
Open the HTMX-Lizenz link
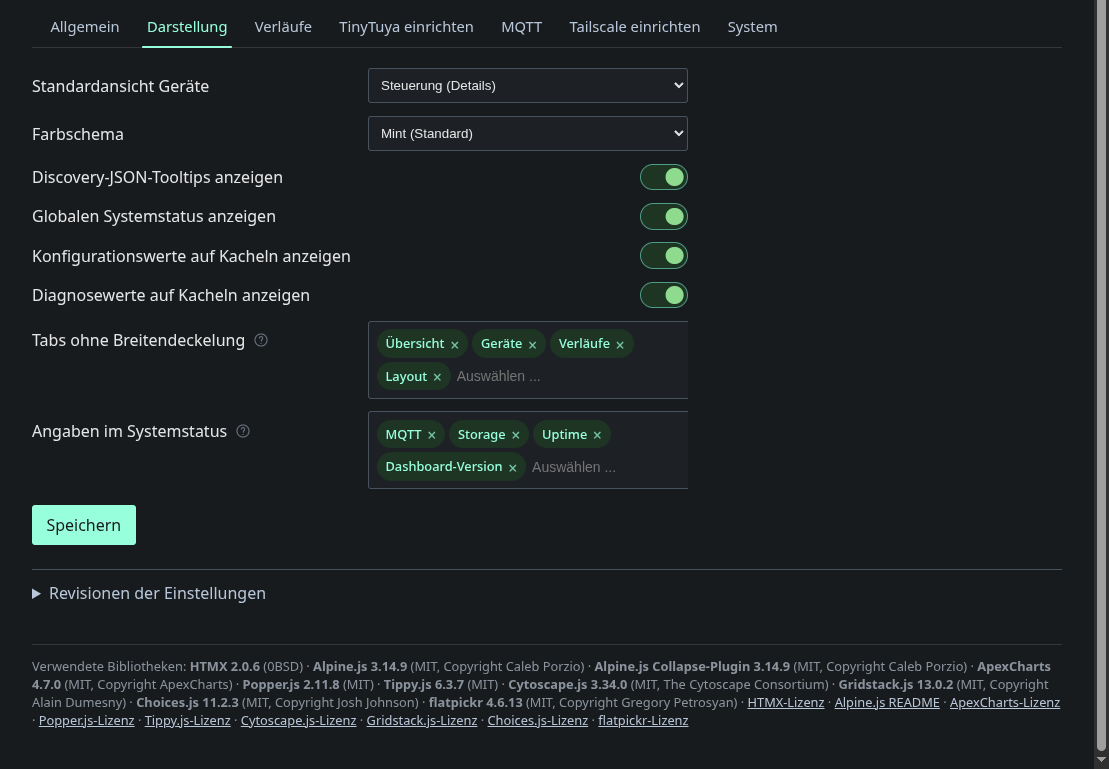786,702
